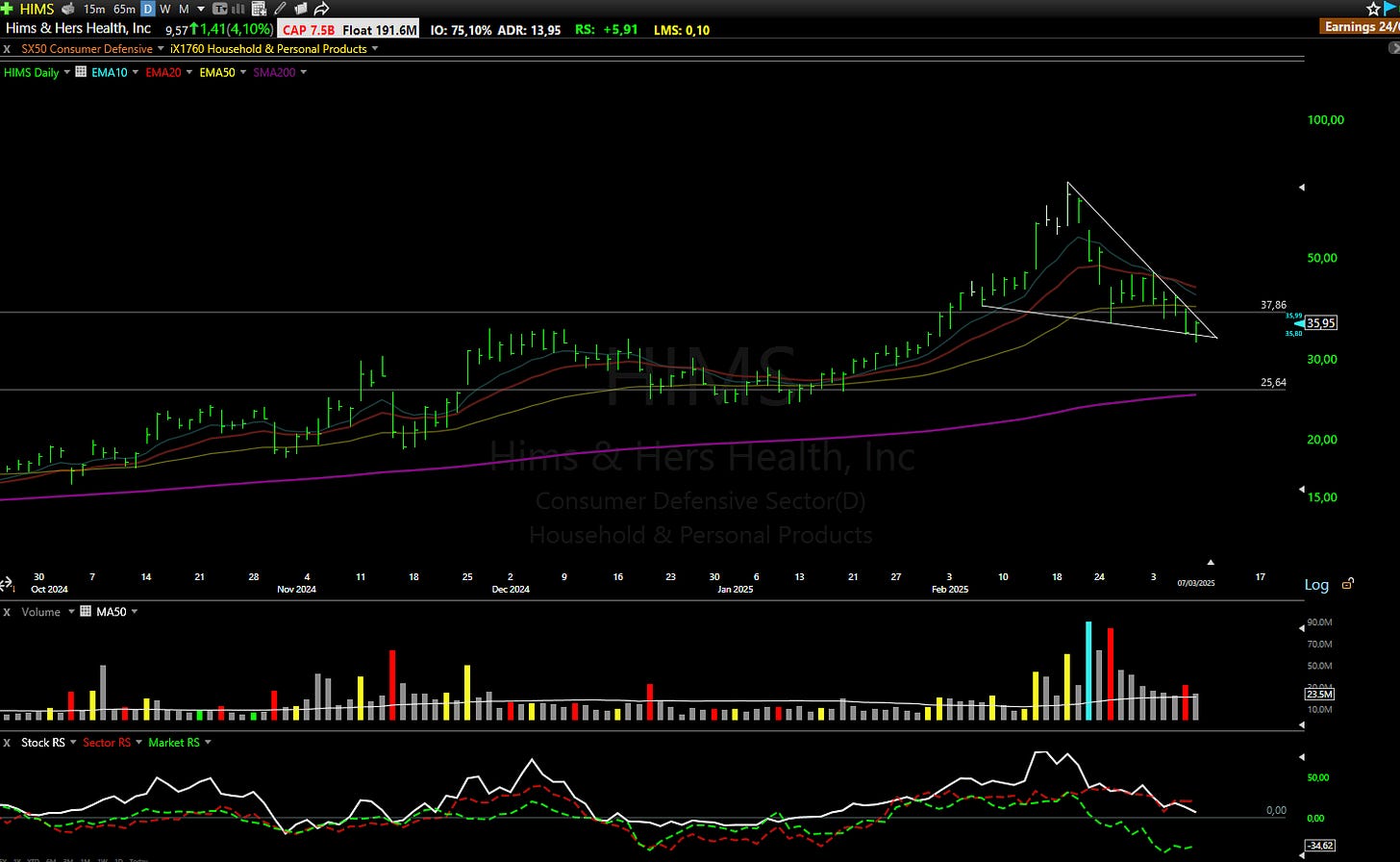Click the LMS: 0,10 value
This screenshot has height=862, width=1400.
(x=682, y=30)
